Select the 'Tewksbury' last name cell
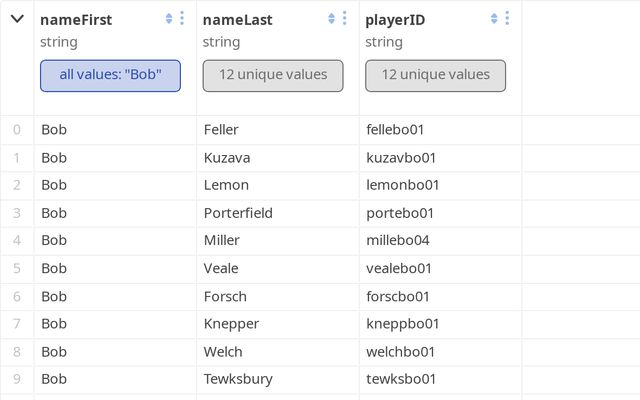Viewport: 640px width, 400px height. point(237,379)
